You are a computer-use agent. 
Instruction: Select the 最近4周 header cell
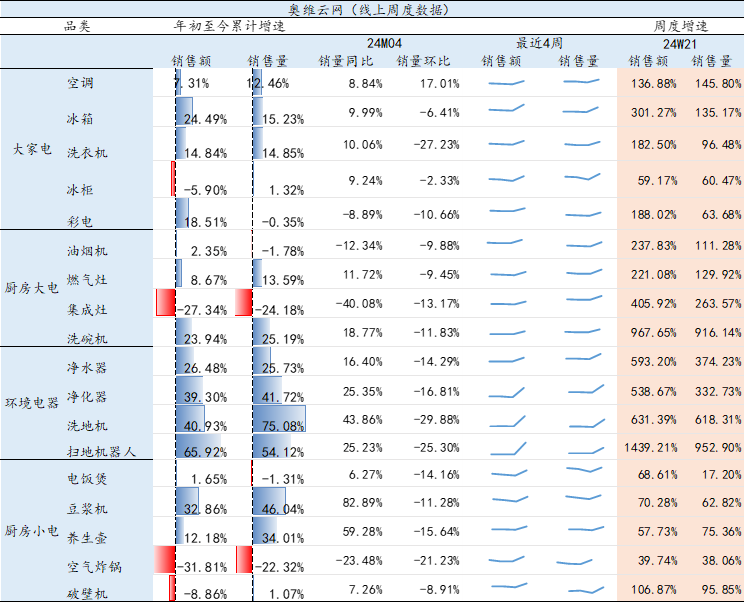coord(539,43)
